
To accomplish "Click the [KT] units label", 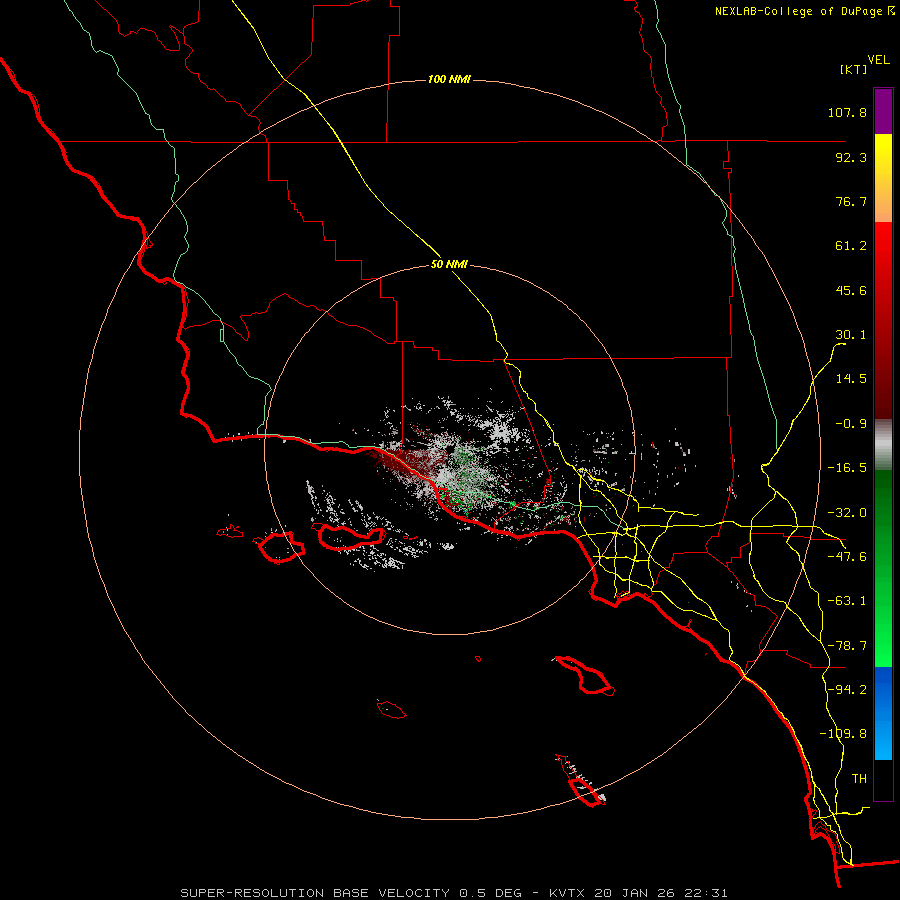I will pyautogui.click(x=853, y=69).
